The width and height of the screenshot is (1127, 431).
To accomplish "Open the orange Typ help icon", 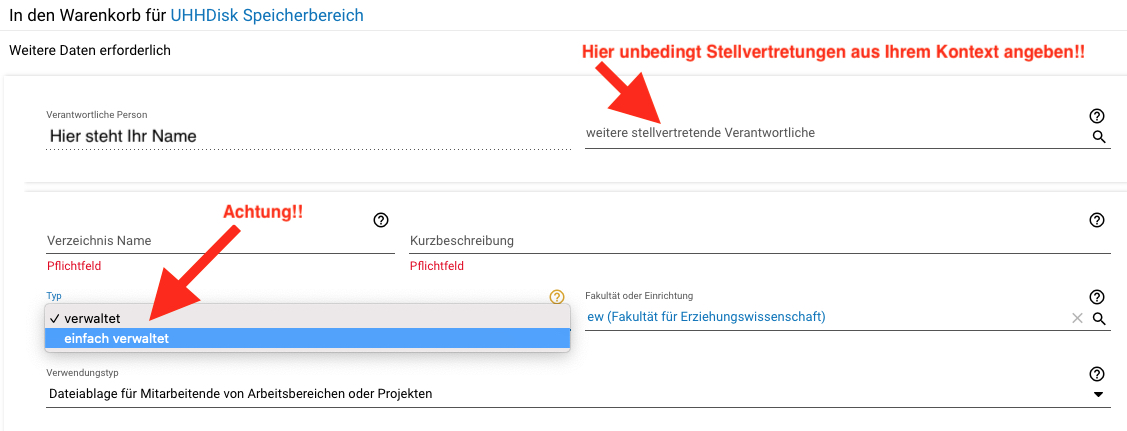I will [x=557, y=297].
